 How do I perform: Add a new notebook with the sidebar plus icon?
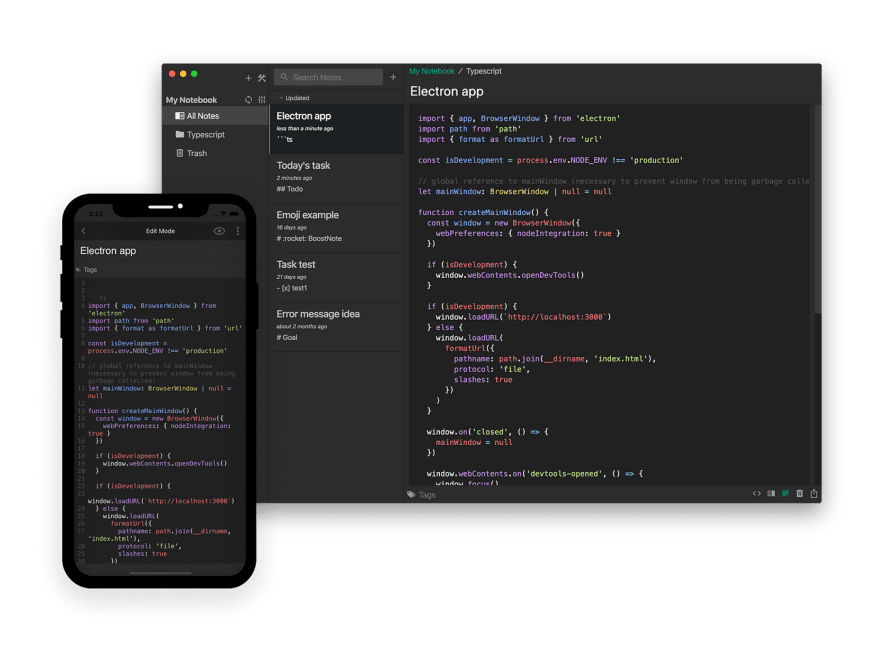pos(248,78)
